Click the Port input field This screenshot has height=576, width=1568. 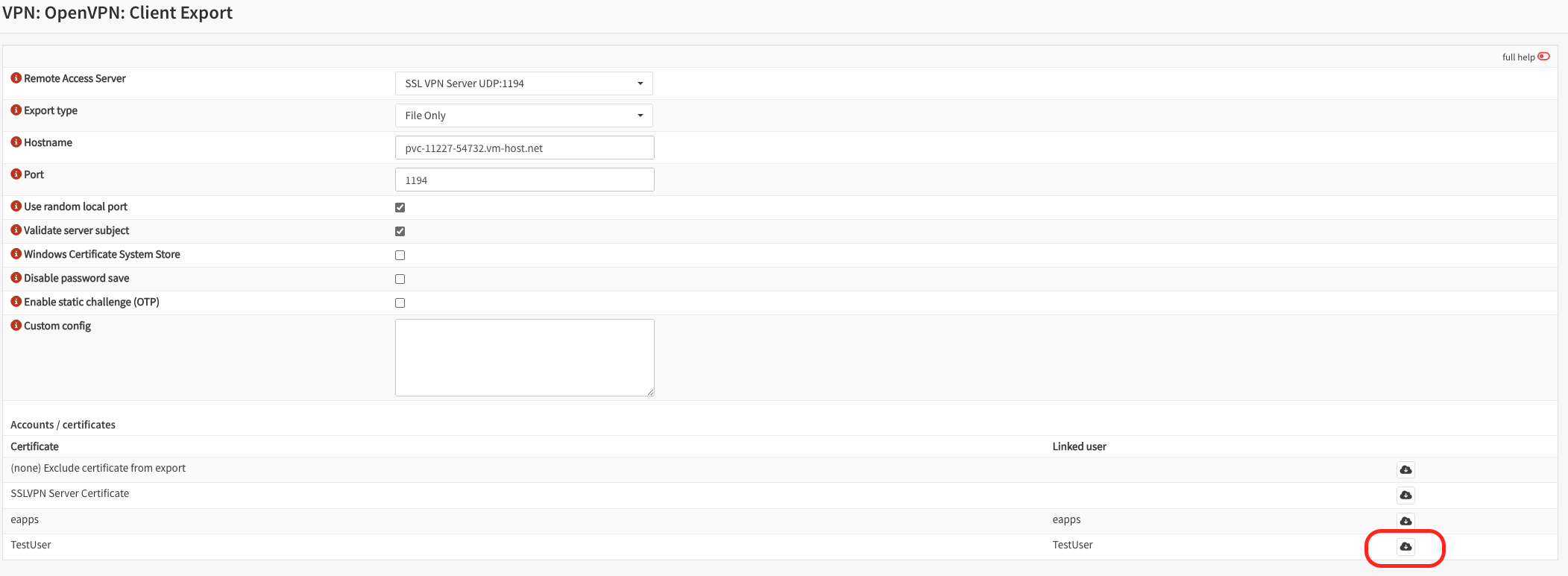coord(524,180)
